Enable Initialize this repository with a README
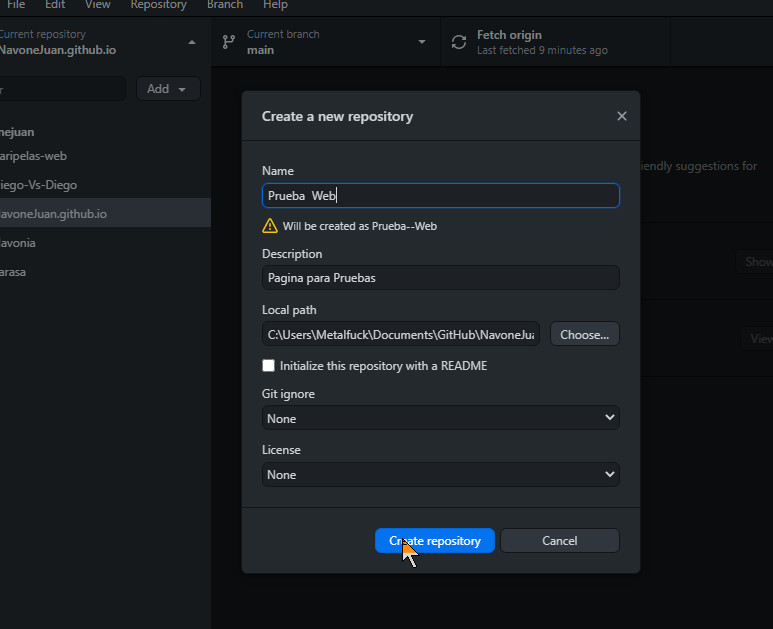This screenshot has height=629, width=773. click(x=268, y=365)
